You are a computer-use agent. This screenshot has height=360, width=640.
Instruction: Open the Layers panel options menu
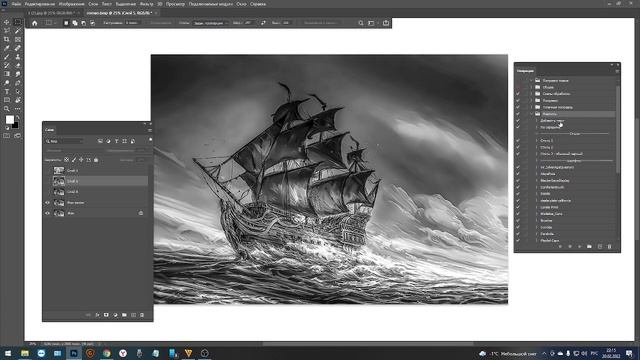click(150, 130)
